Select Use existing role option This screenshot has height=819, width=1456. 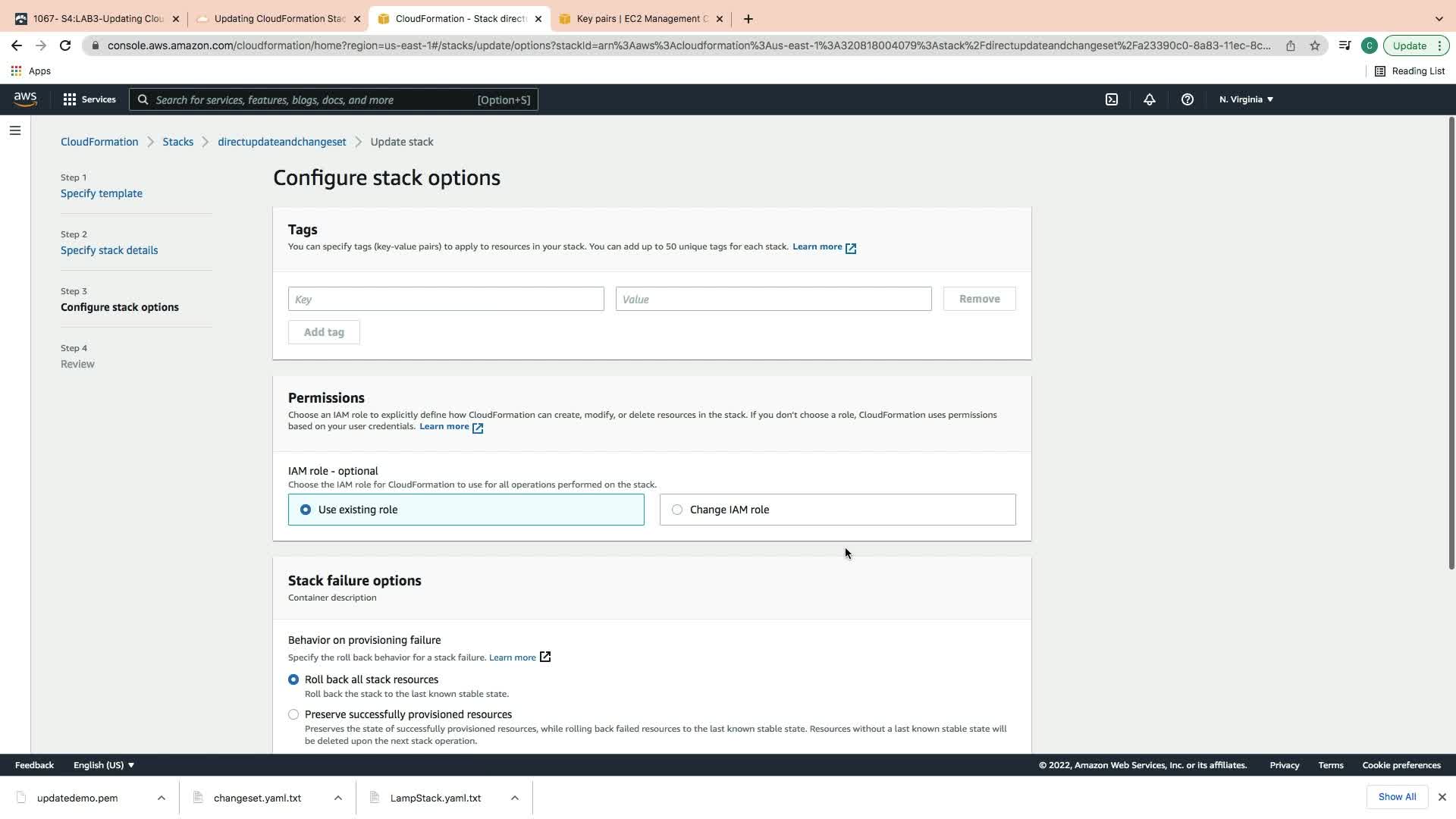pos(306,510)
